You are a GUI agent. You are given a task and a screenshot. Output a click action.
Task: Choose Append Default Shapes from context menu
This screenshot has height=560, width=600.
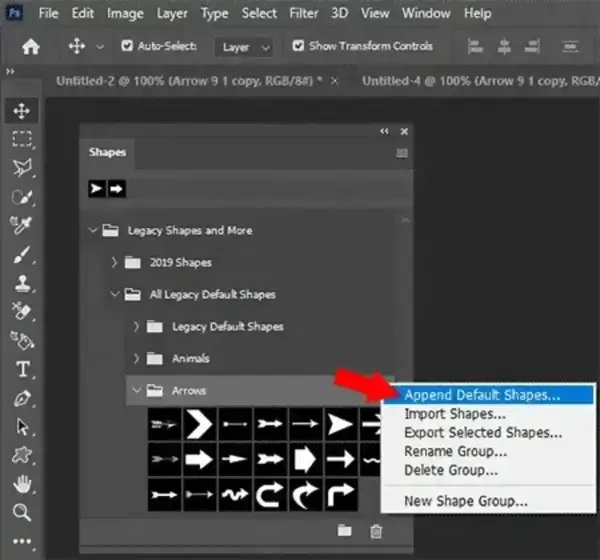pos(482,395)
